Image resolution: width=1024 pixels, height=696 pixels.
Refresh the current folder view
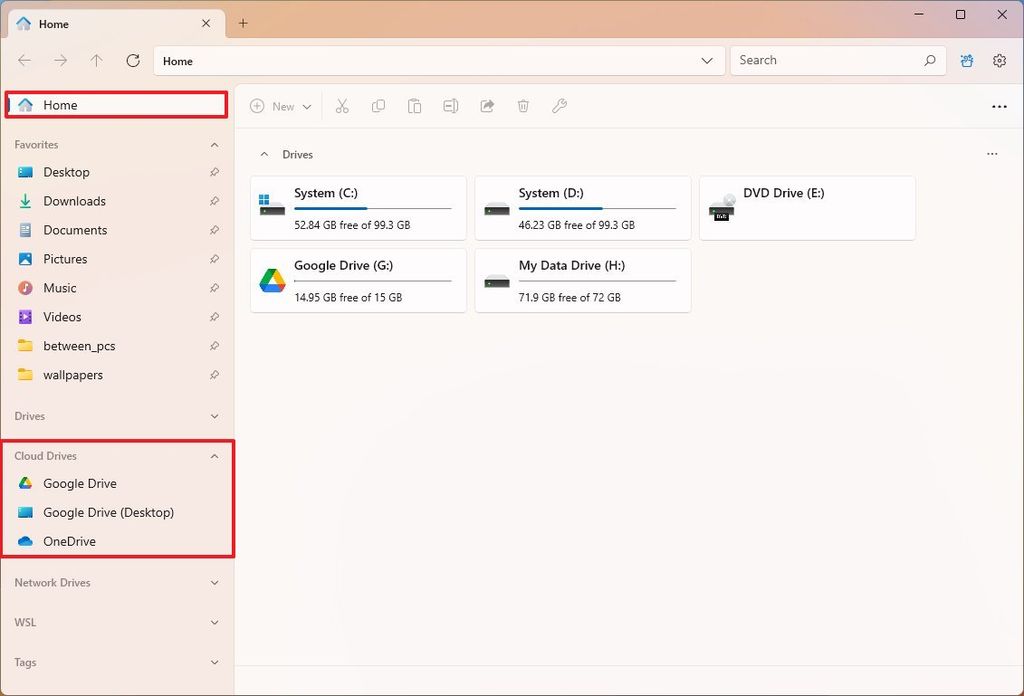132,60
